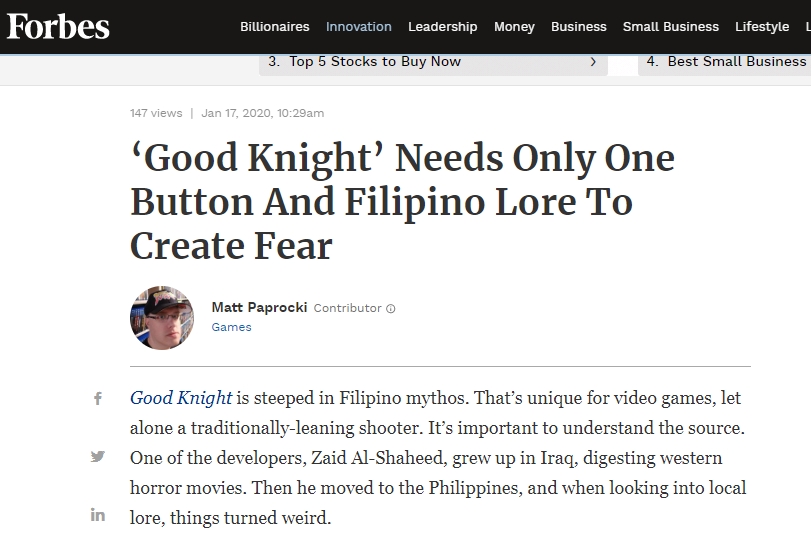Open the Leadership menu
The width and height of the screenshot is (811, 555).
(443, 27)
